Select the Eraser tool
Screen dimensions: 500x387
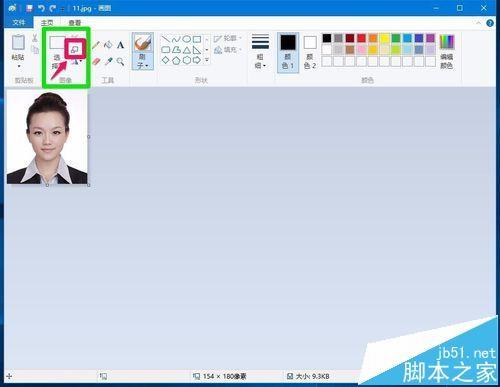click(x=96, y=61)
